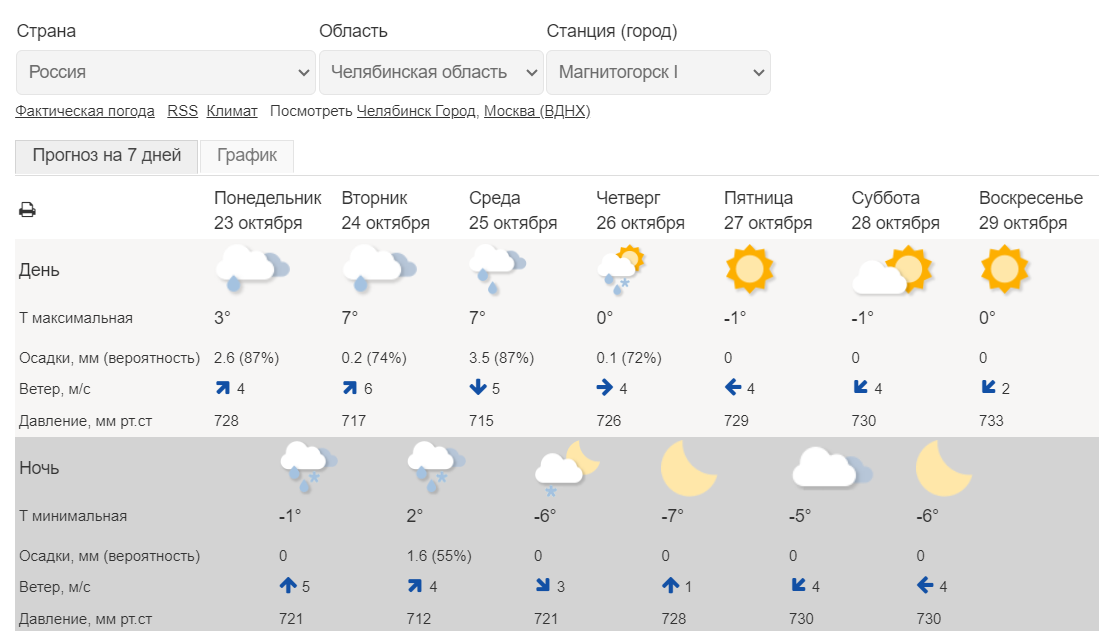
Task: Switch to the График tab
Action: (247, 156)
